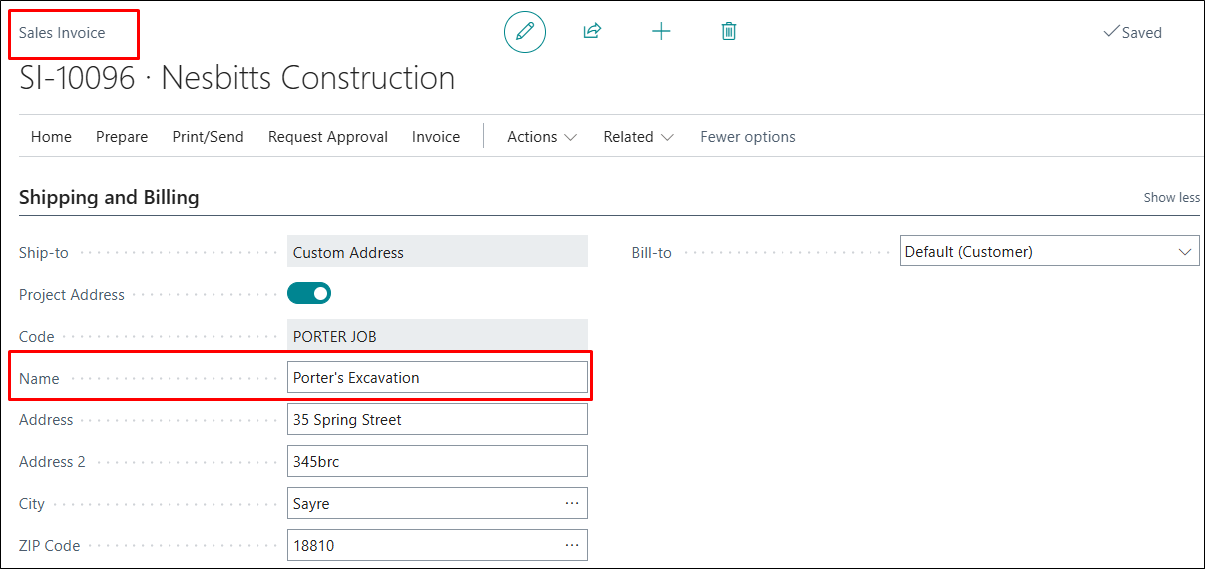The height and width of the screenshot is (569, 1205).
Task: Click the pencil edit icon
Action: coord(524,32)
